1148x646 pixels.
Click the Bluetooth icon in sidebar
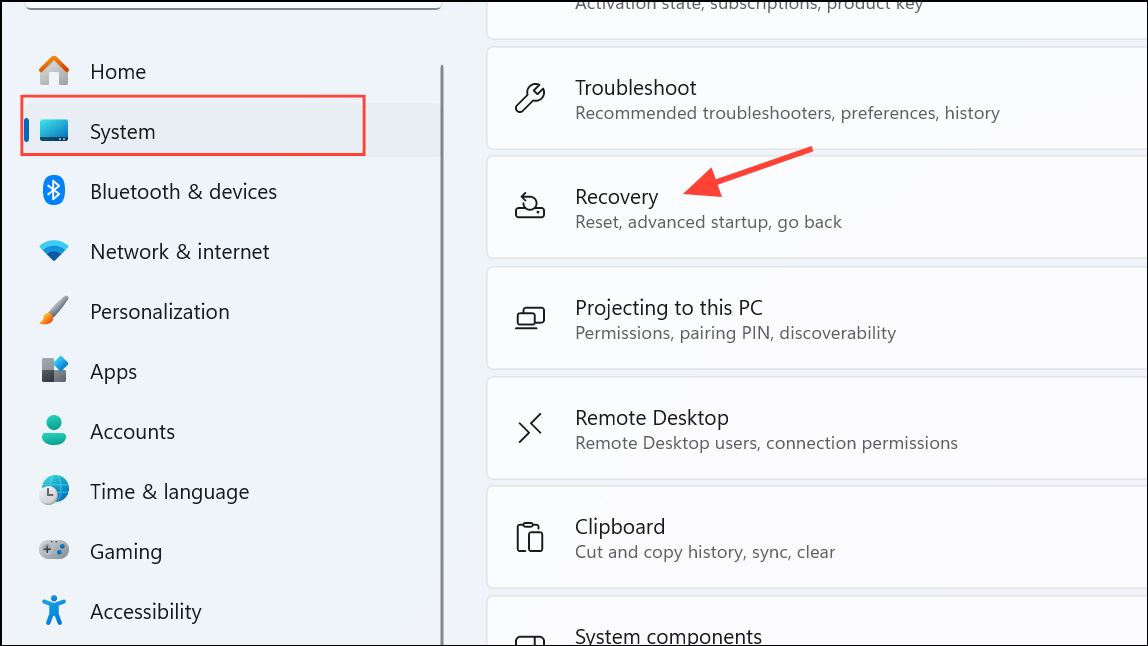pyautogui.click(x=53, y=191)
